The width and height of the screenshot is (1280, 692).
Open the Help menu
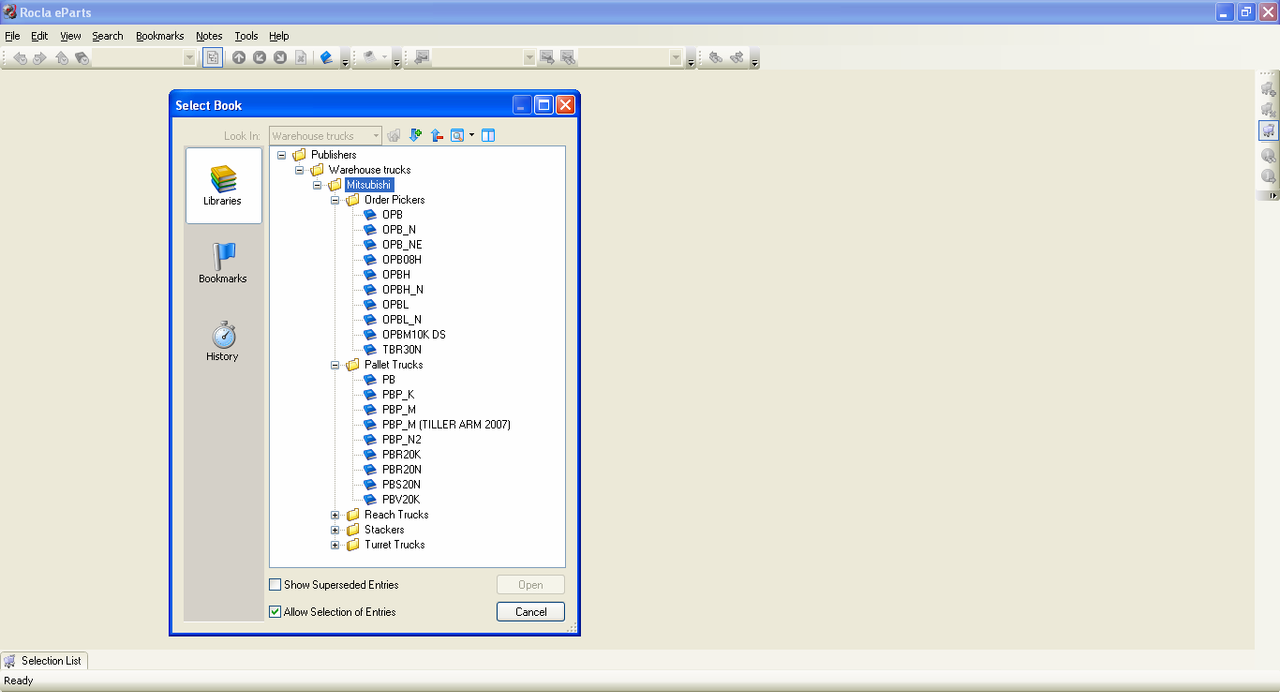(279, 36)
